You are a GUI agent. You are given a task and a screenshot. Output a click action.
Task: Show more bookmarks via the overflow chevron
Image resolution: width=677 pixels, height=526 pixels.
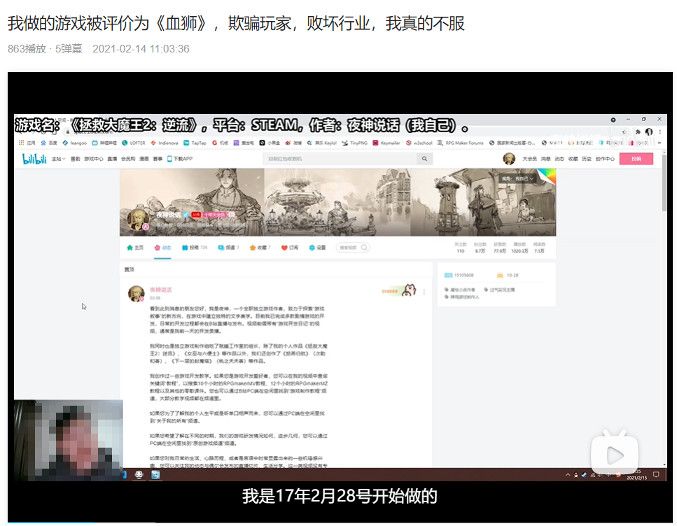pyautogui.click(x=659, y=143)
